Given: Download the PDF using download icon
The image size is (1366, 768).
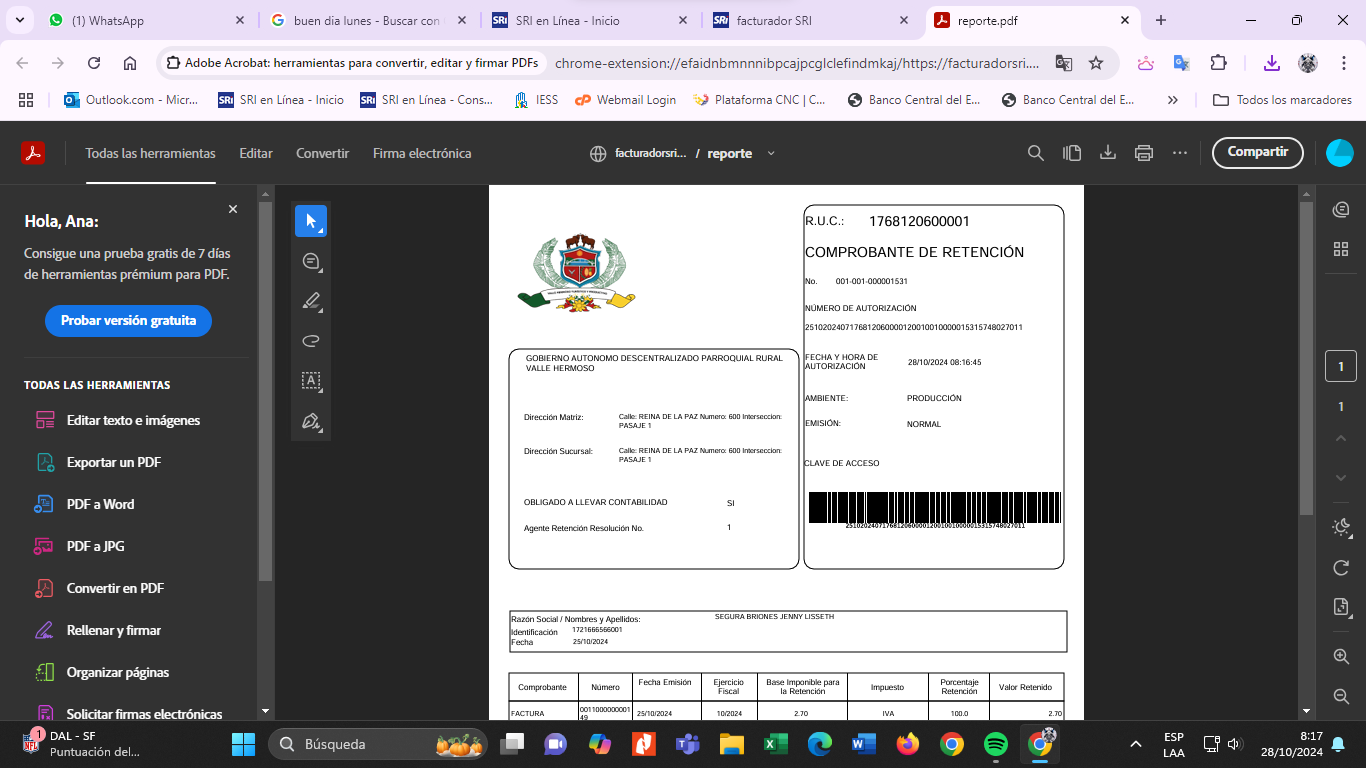Looking at the screenshot, I should click(1108, 153).
